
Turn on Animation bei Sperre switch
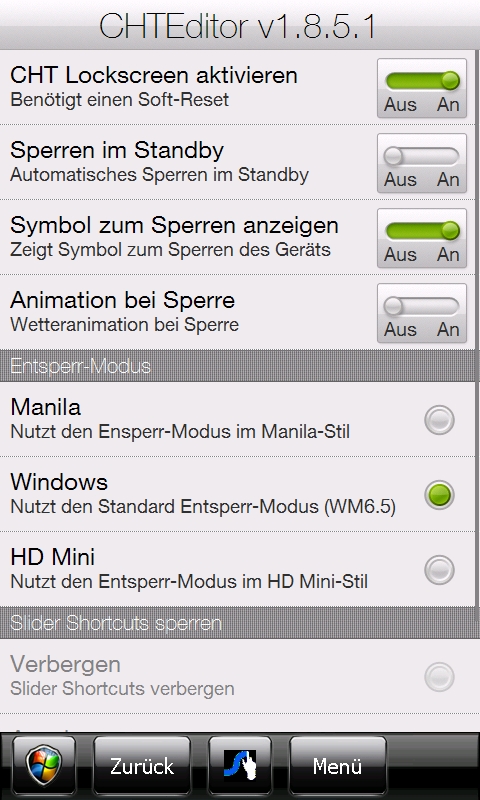(422, 313)
